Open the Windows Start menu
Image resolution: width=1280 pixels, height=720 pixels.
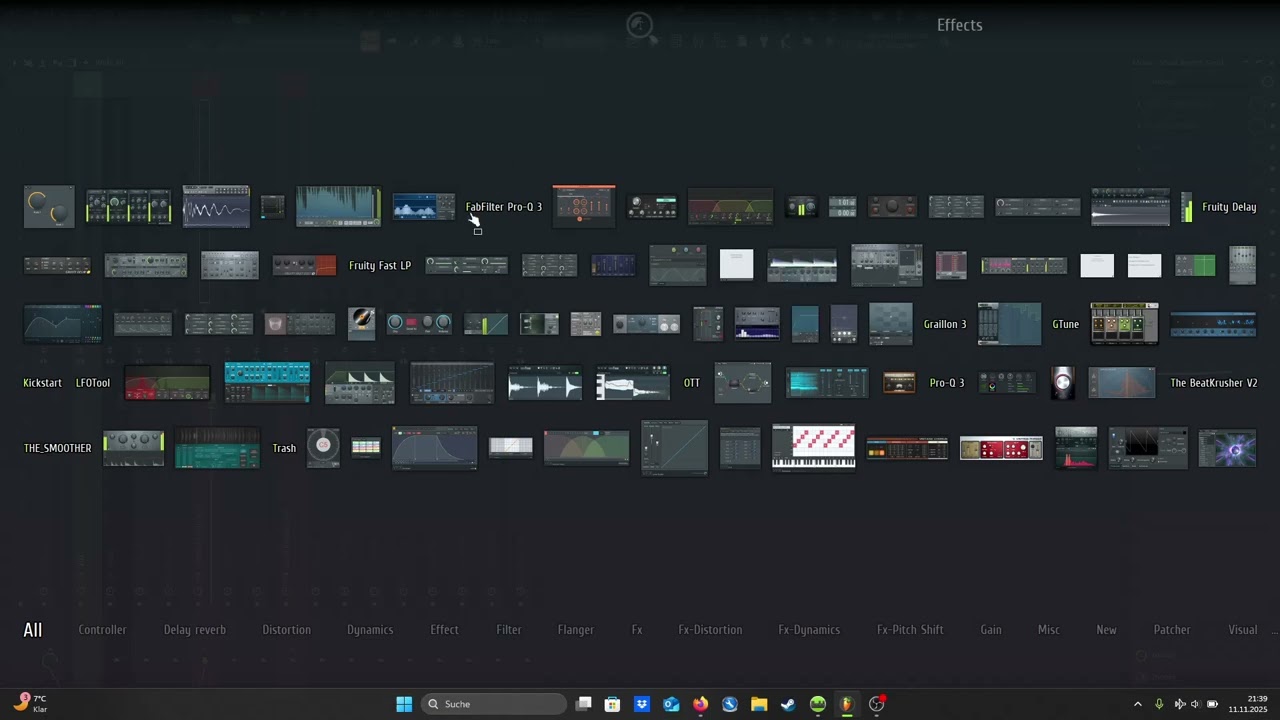(x=404, y=704)
